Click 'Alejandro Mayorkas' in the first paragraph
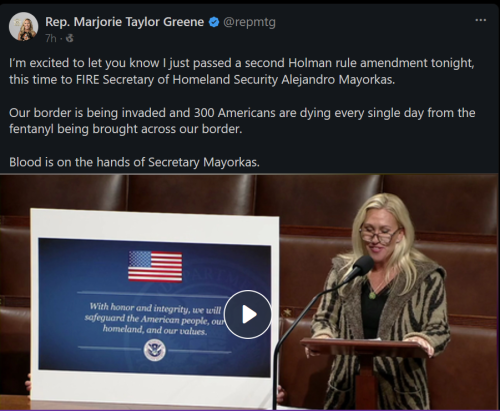500x411 pixels. [x=338, y=80]
